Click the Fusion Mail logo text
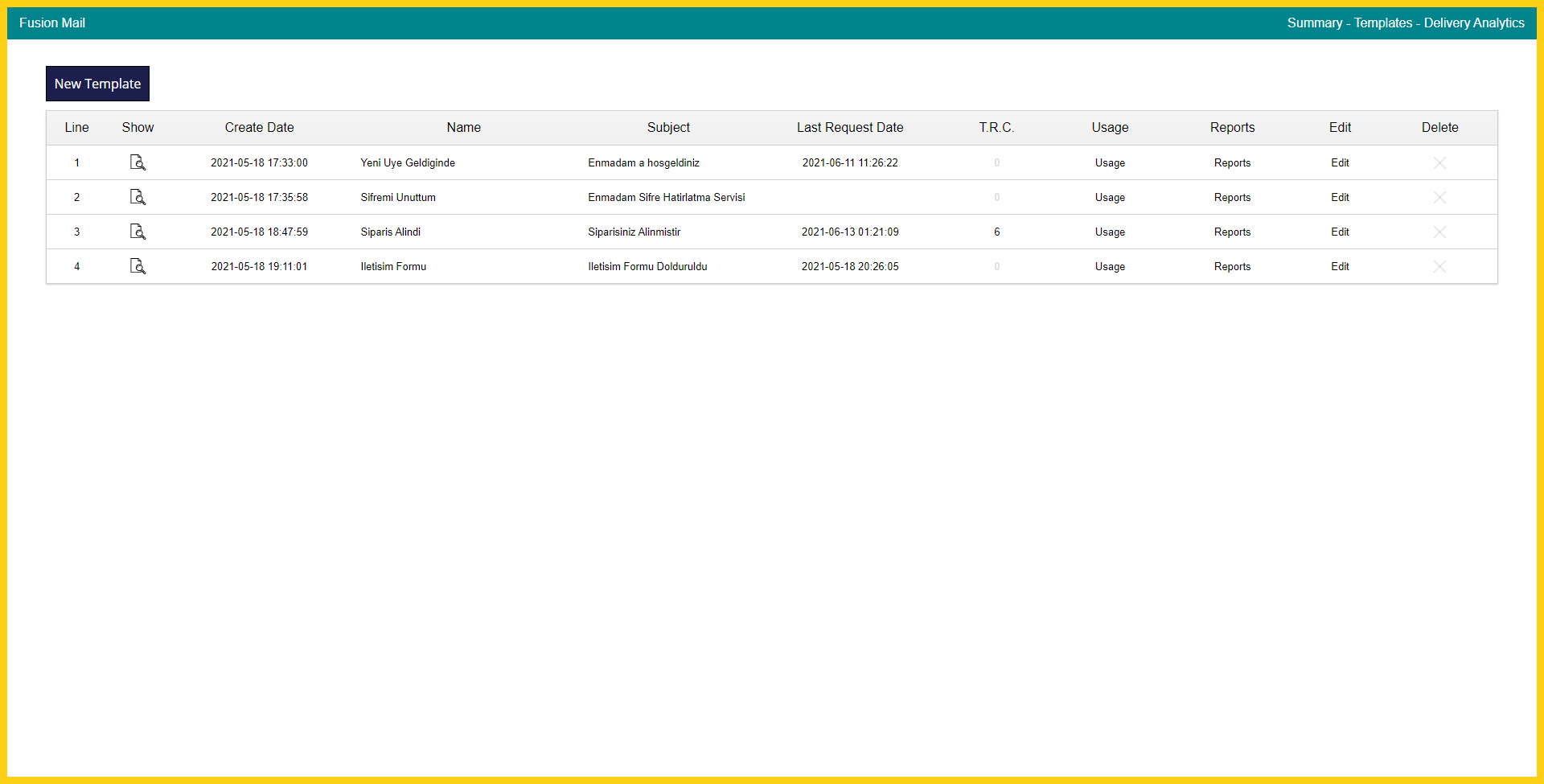 pos(52,23)
